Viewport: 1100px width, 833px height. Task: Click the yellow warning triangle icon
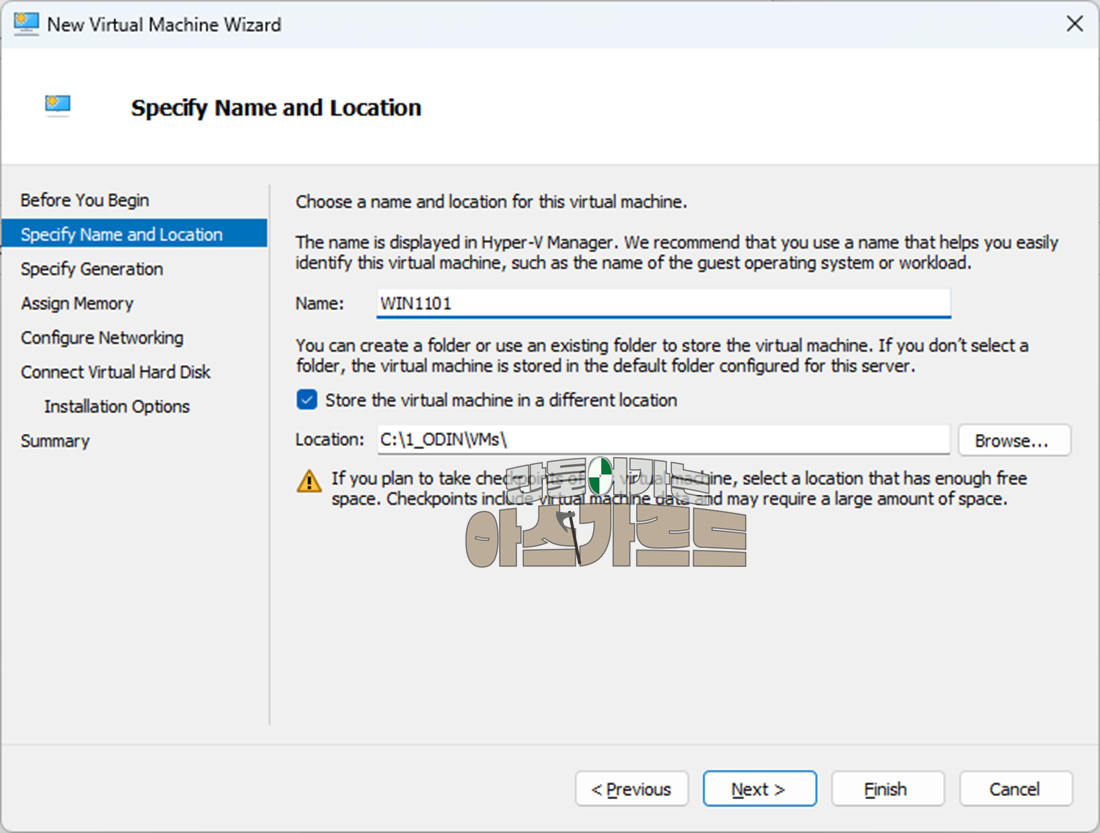(309, 481)
